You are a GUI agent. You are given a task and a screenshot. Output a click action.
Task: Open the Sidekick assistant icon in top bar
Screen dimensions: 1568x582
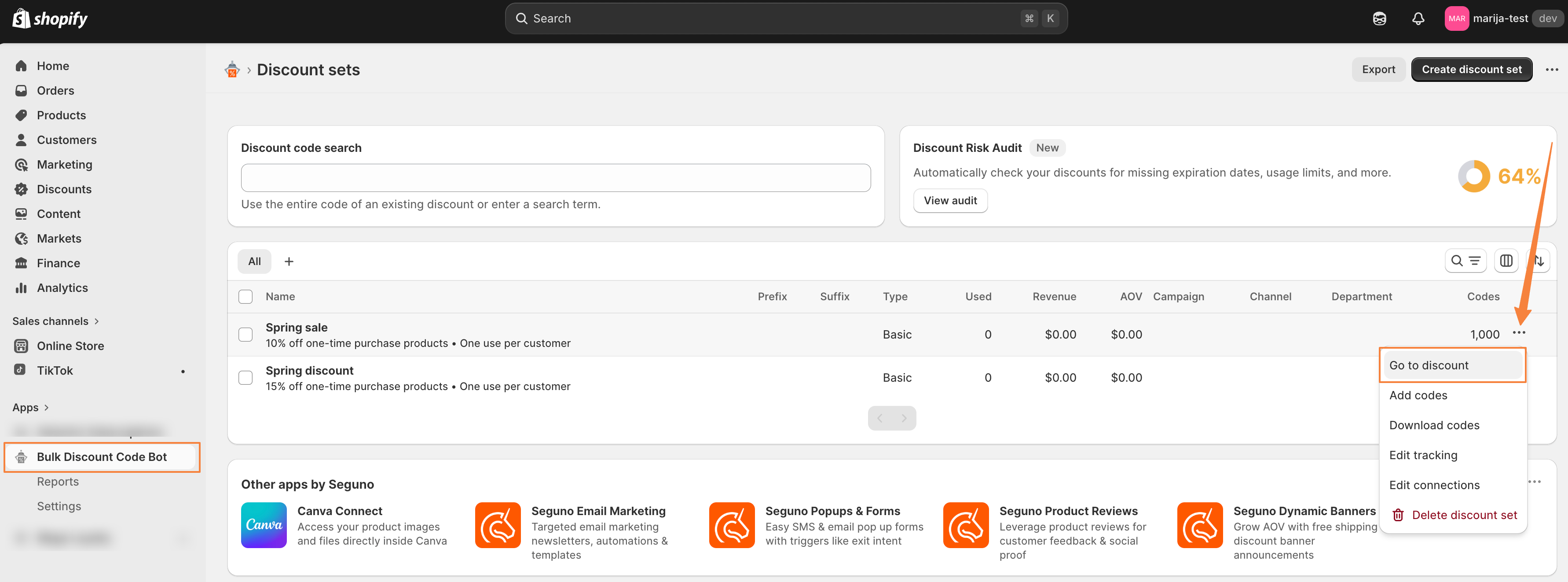[1379, 18]
